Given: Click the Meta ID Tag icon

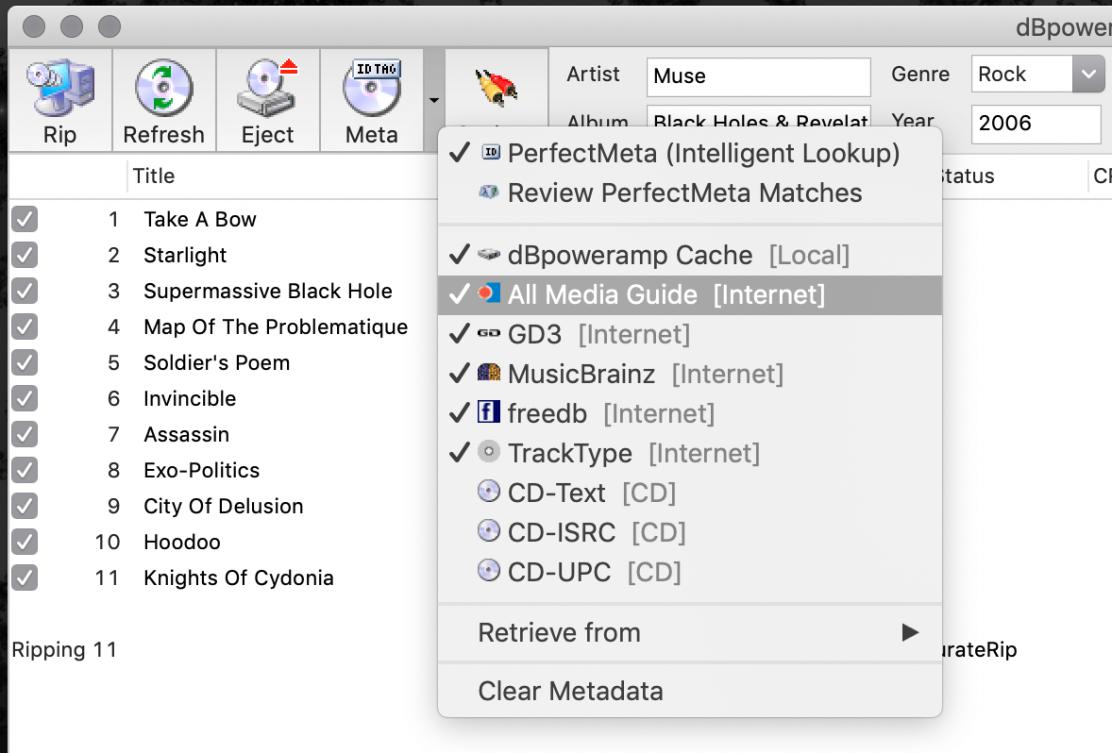Looking at the screenshot, I should tap(371, 90).
